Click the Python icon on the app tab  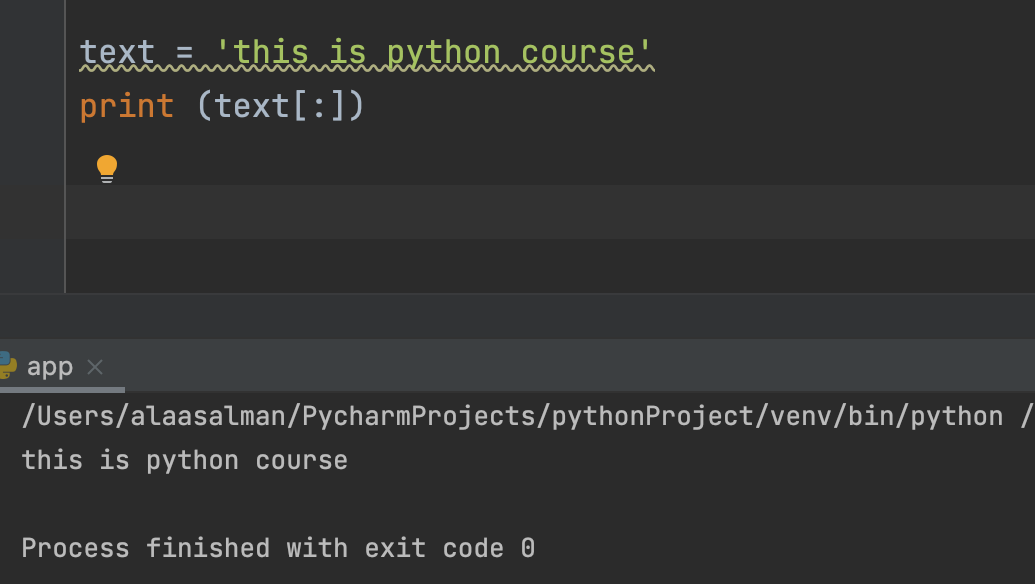[6, 366]
